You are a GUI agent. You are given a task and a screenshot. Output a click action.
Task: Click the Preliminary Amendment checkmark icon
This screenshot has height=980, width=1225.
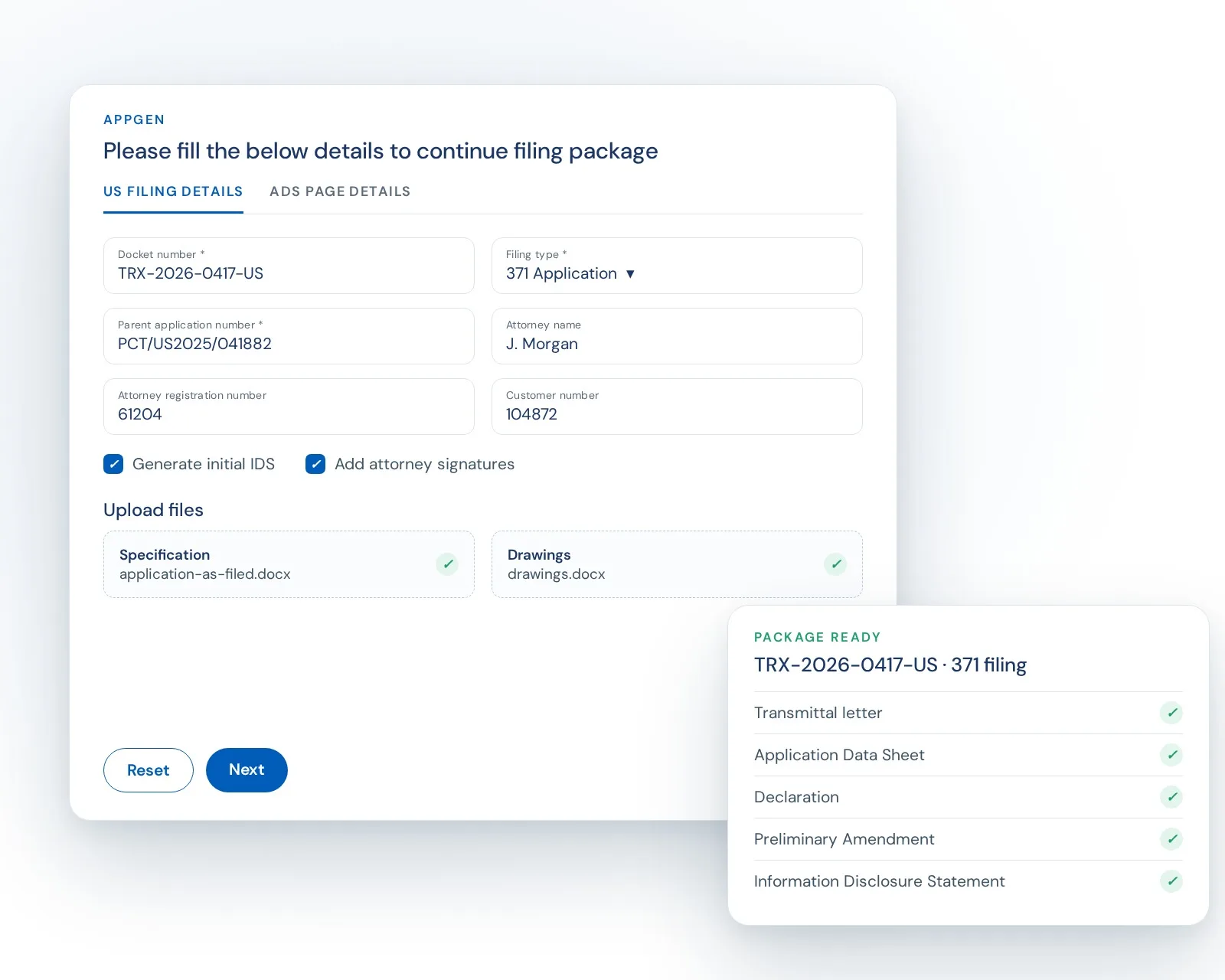click(1171, 839)
